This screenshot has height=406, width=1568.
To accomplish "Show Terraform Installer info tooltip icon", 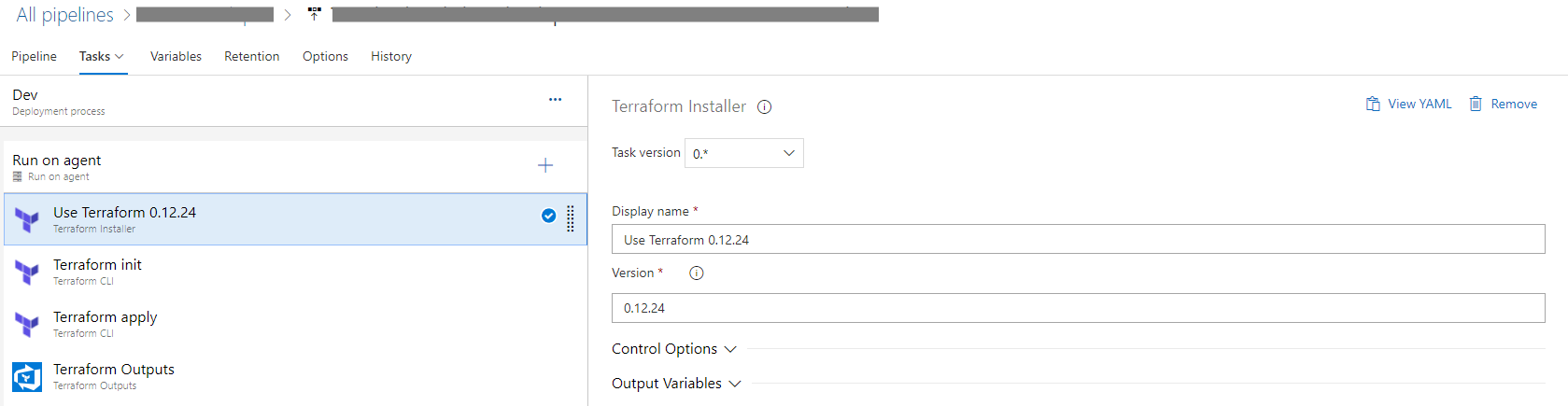I will coord(764,107).
